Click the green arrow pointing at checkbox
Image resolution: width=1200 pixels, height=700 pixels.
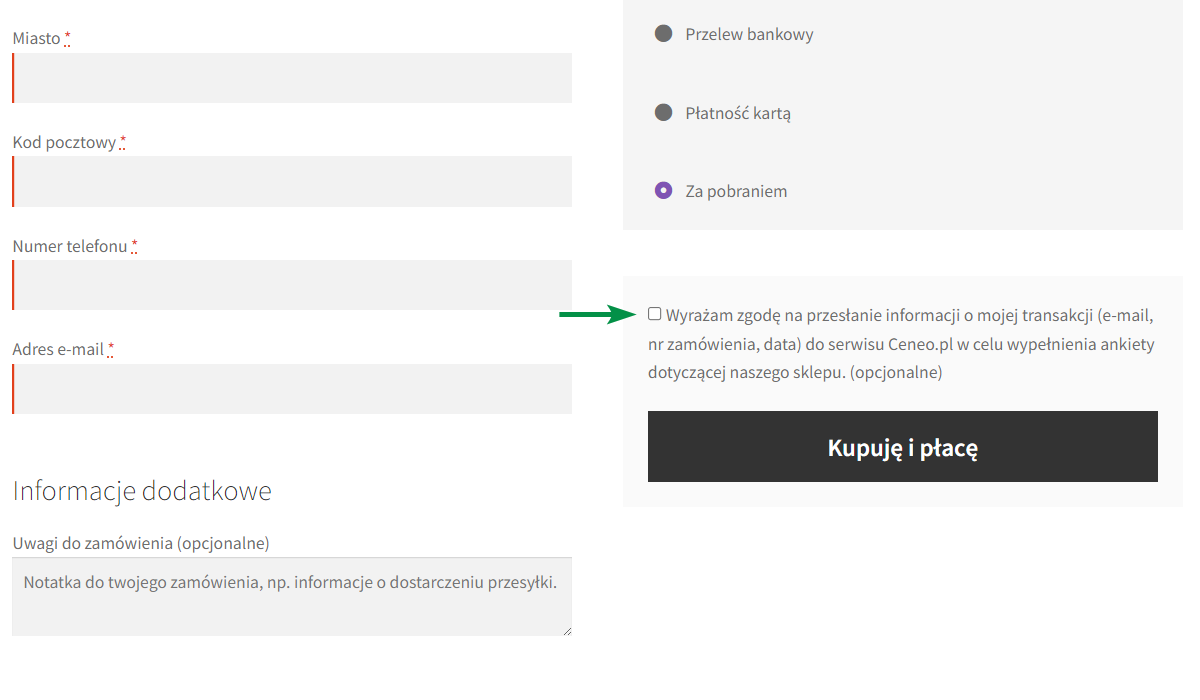coord(597,315)
